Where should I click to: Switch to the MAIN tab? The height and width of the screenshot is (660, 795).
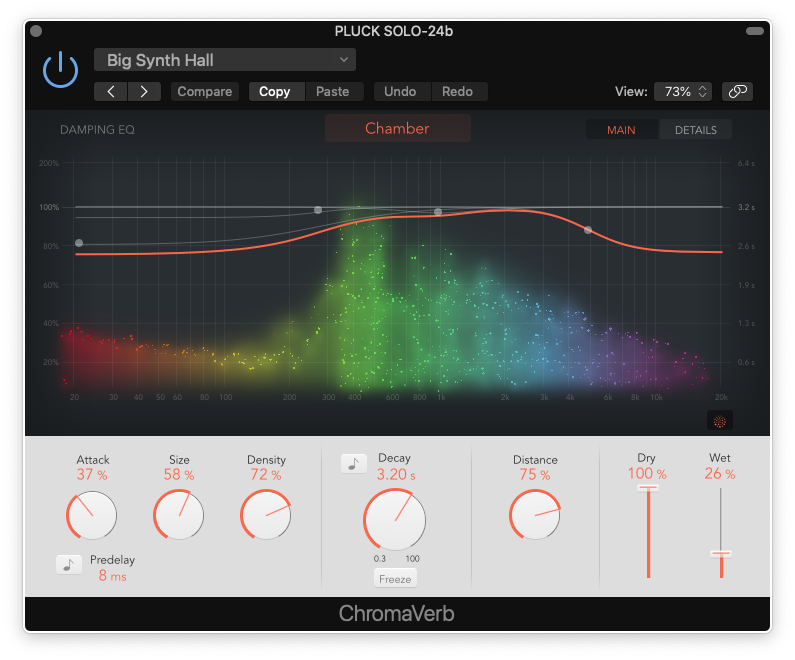pyautogui.click(x=622, y=130)
